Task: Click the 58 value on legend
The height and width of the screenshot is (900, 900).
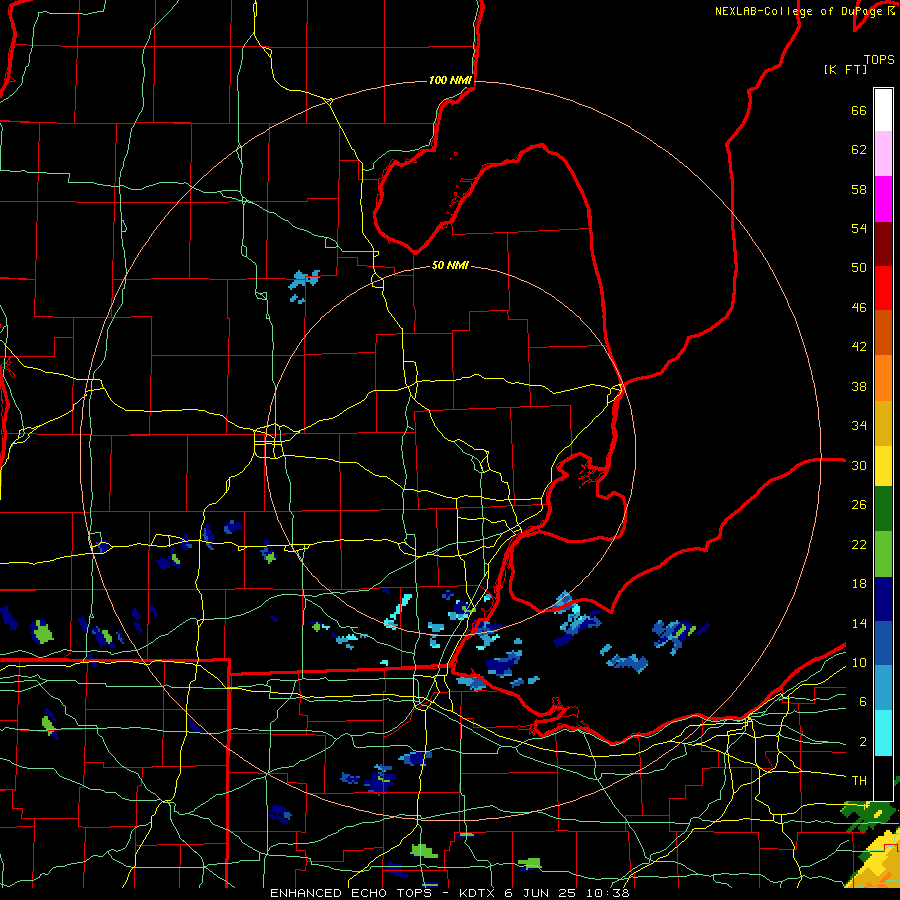Action: [859, 189]
